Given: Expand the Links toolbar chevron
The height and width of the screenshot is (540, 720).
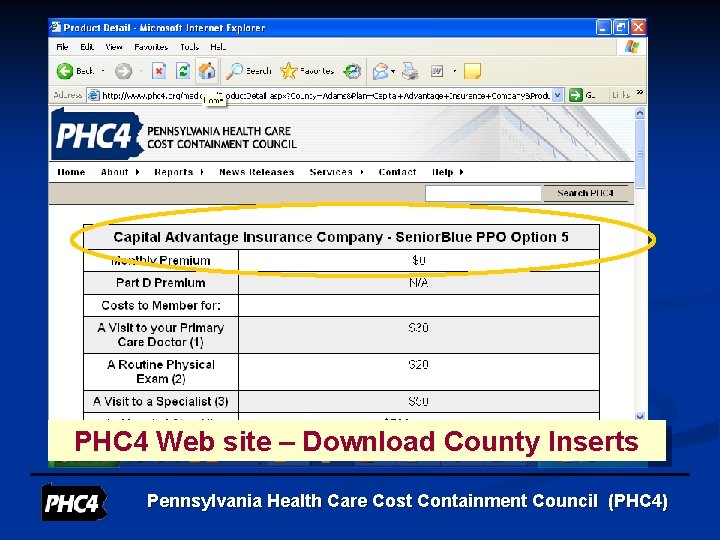Looking at the screenshot, I should [640, 93].
